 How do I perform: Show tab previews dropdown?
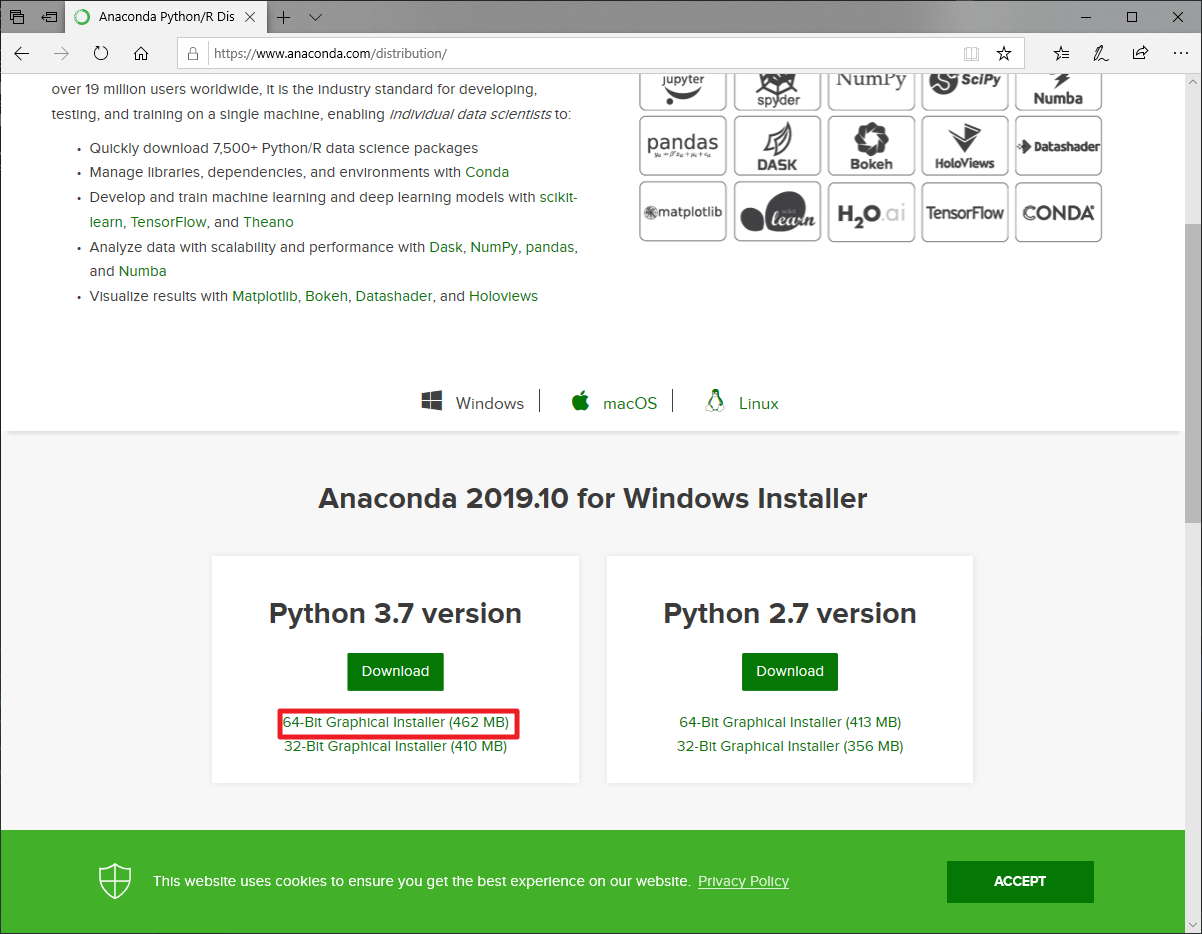coord(316,17)
